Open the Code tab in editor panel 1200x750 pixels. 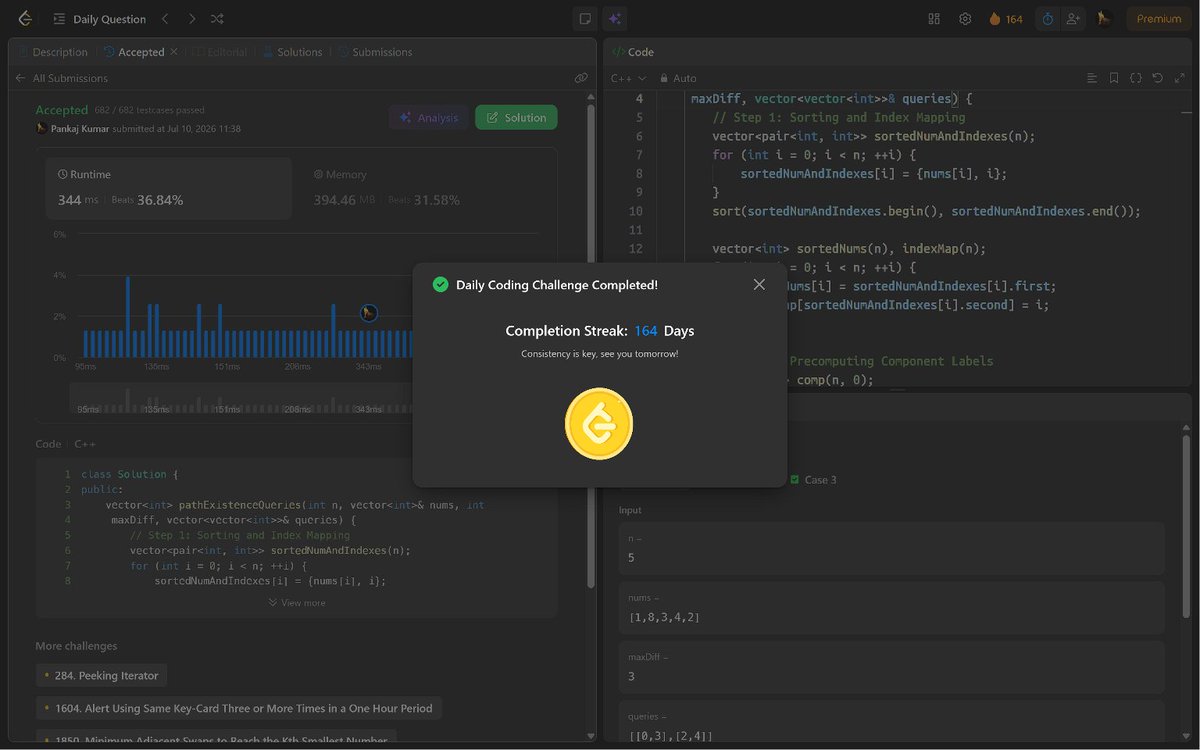pos(633,52)
